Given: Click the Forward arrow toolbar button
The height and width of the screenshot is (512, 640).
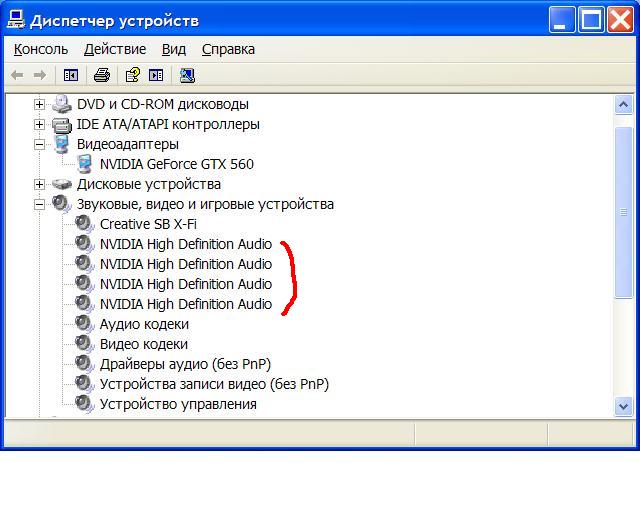Looking at the screenshot, I should [x=40, y=76].
